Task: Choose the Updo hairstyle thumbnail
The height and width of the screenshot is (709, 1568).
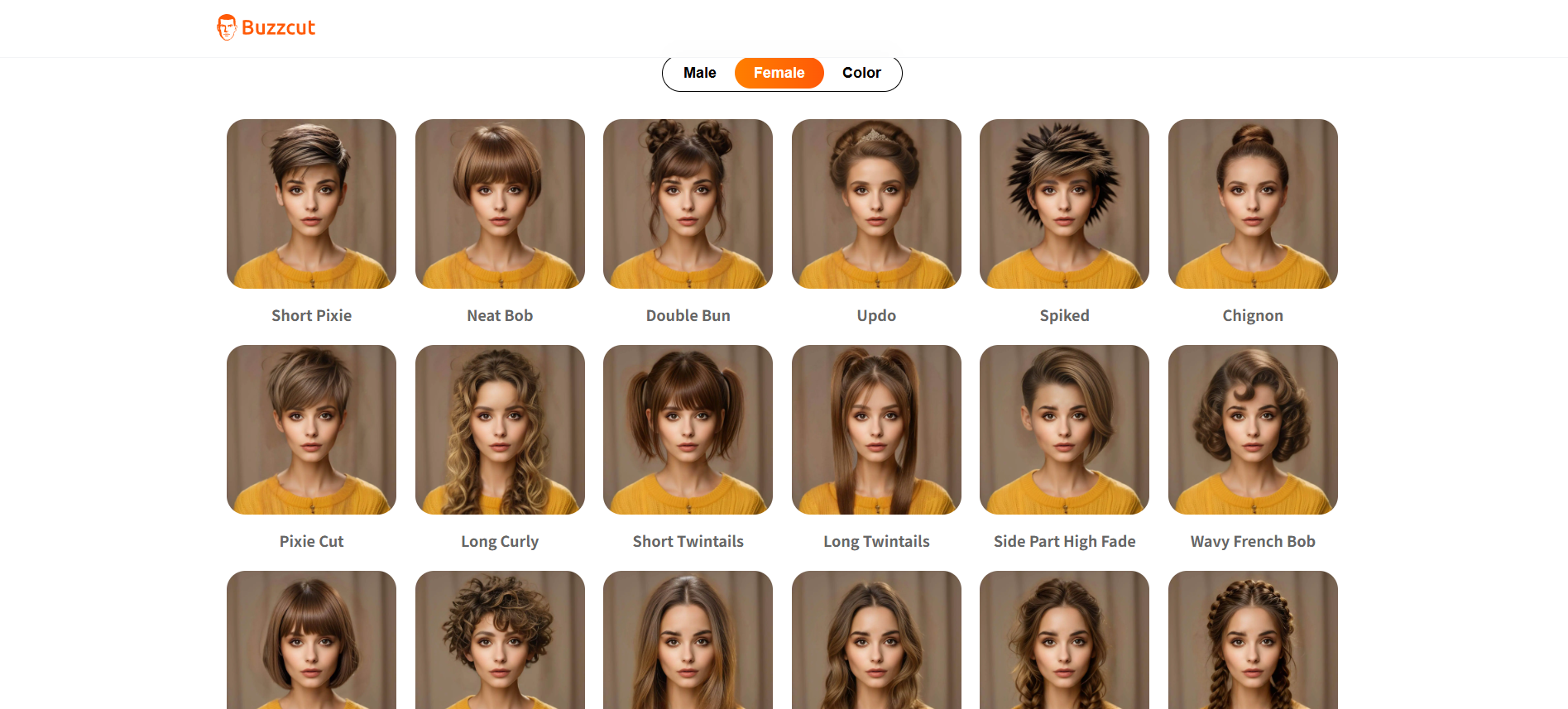Action: [x=876, y=204]
